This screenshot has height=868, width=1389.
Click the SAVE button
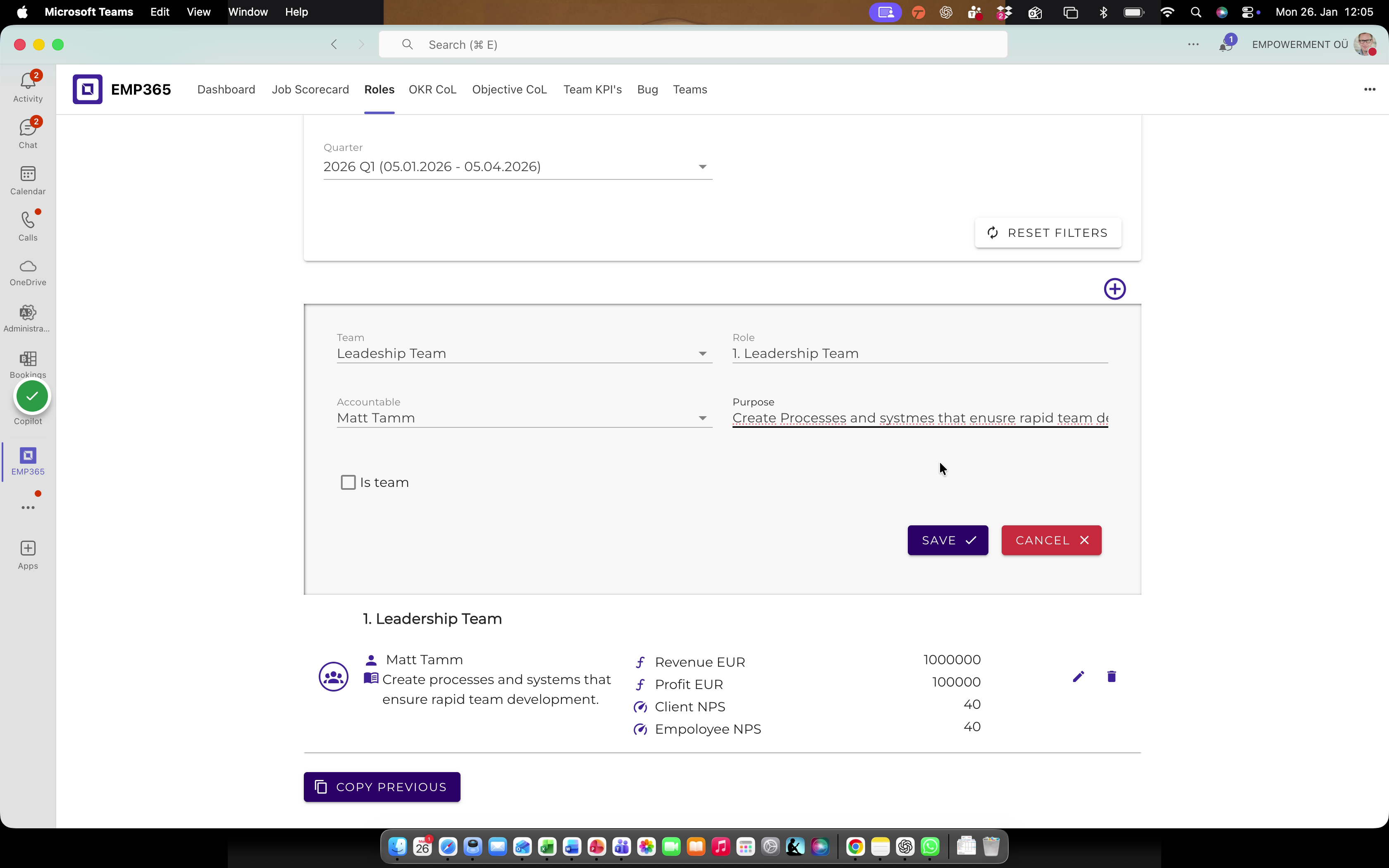click(947, 540)
